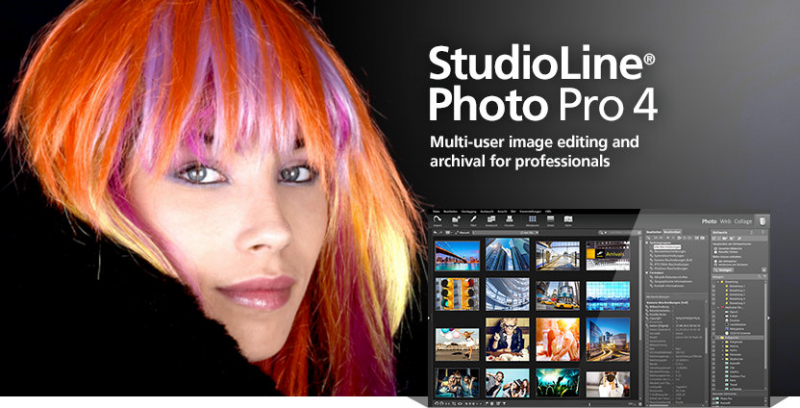Select the pen-shaped Filter toolbar icon
The height and width of the screenshot is (408, 800).
pos(473,219)
